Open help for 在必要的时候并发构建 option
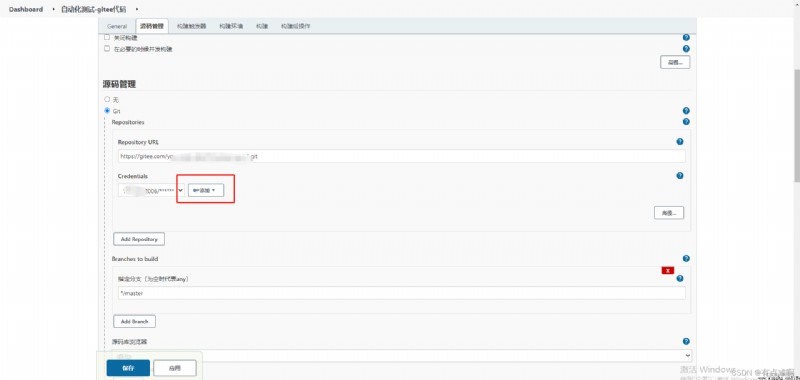 [x=686, y=49]
